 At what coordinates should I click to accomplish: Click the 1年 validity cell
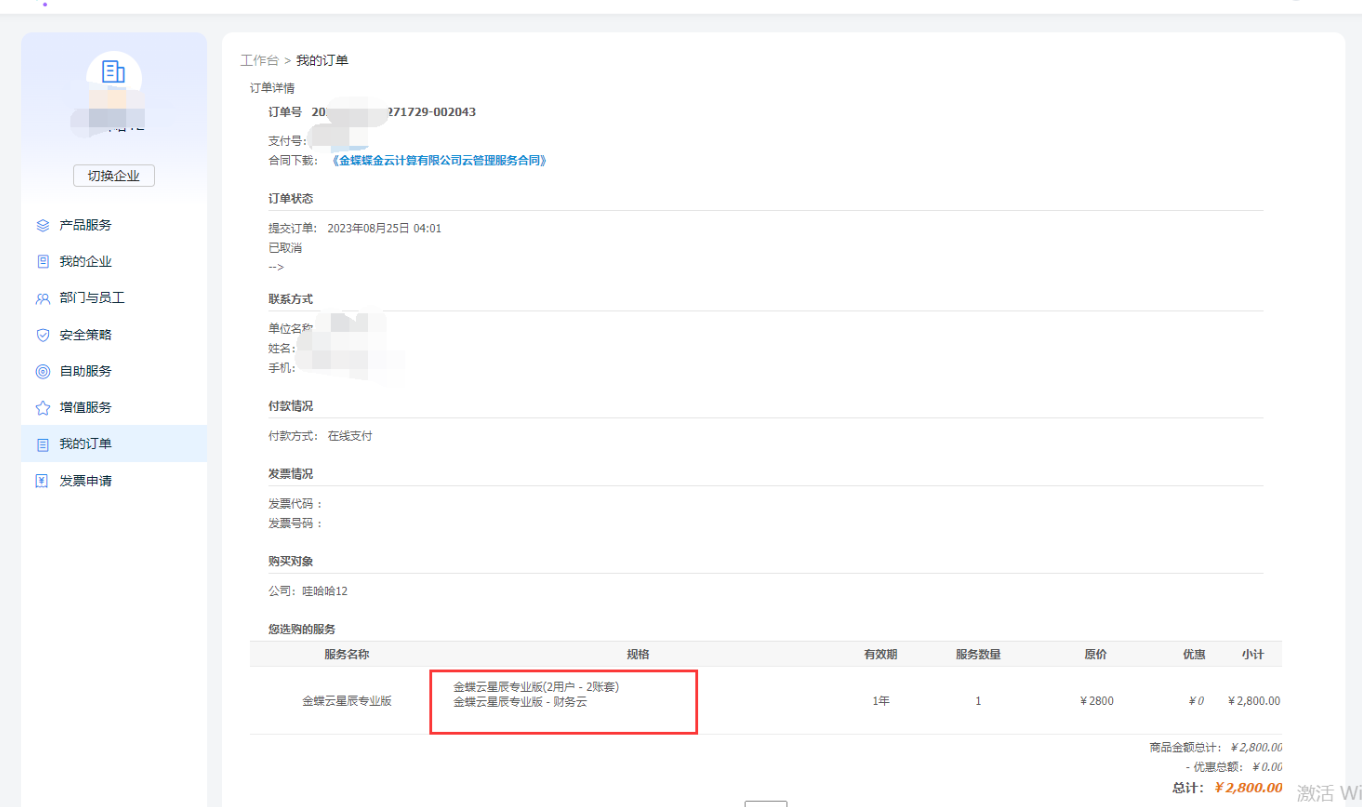click(x=881, y=701)
